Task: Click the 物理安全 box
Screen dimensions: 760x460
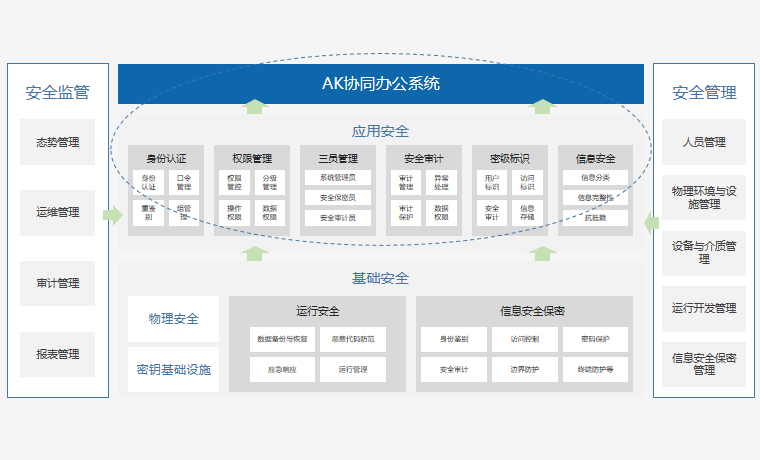Action: tap(173, 319)
